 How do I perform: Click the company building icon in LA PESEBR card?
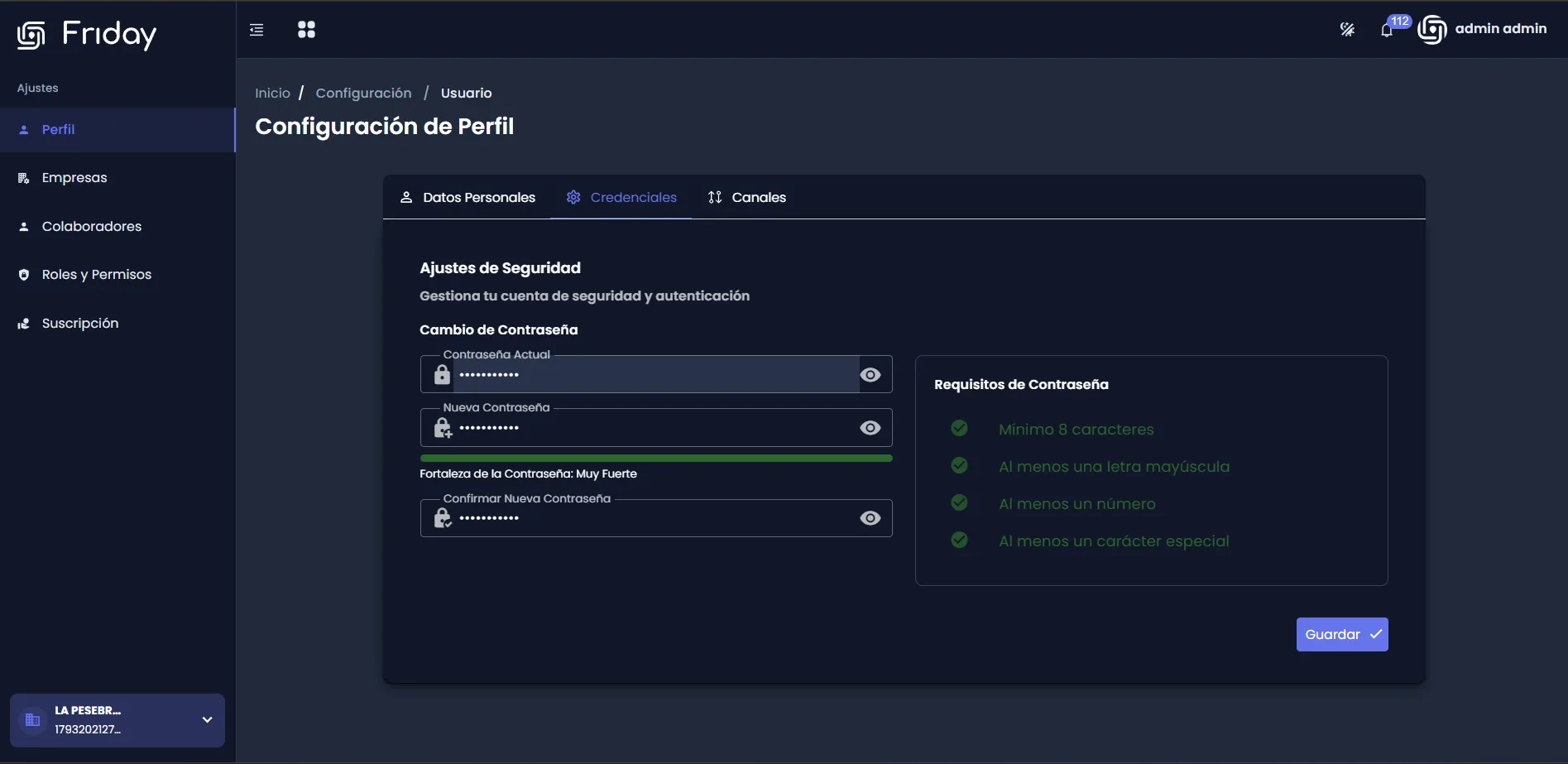tap(33, 720)
